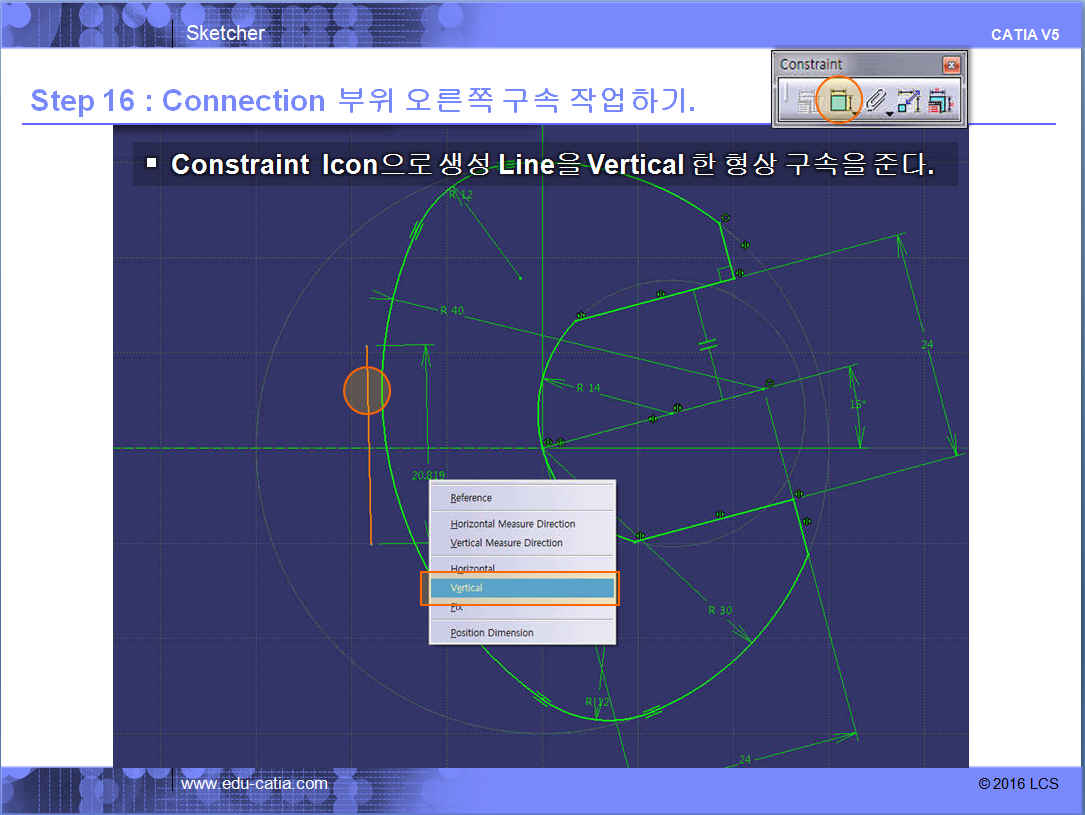This screenshot has height=815, width=1085.
Task: Choose Fix from the context menu
Action: (x=457, y=607)
